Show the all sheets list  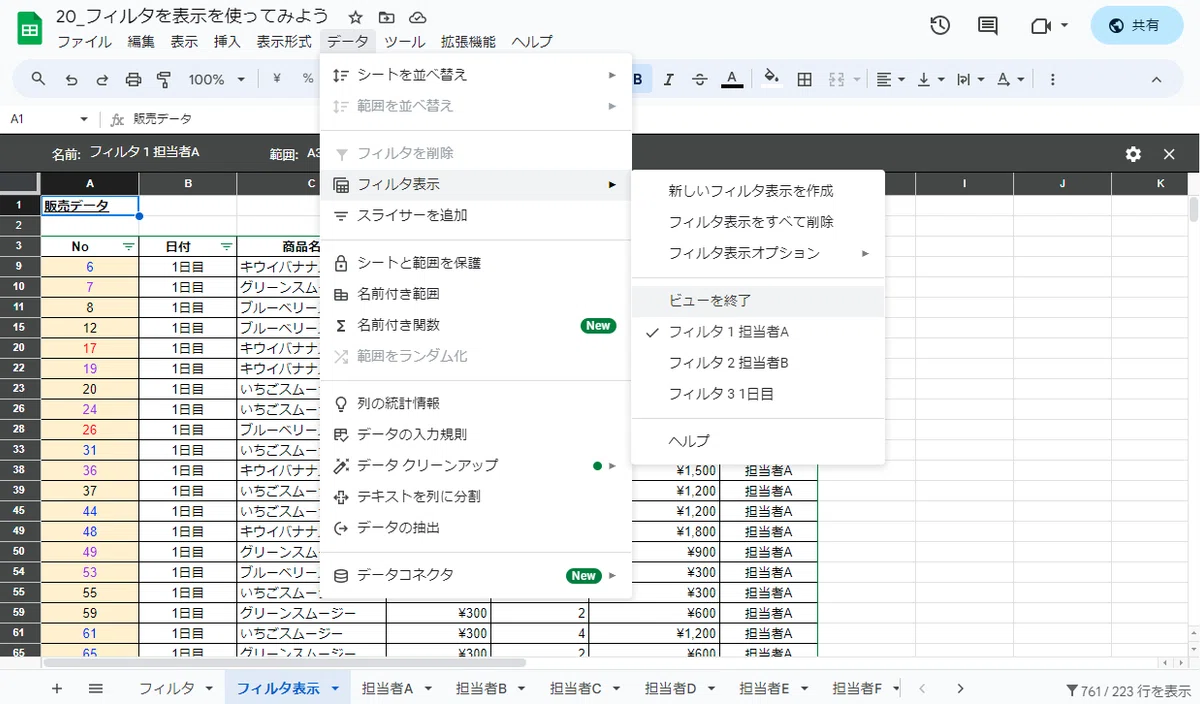96,688
